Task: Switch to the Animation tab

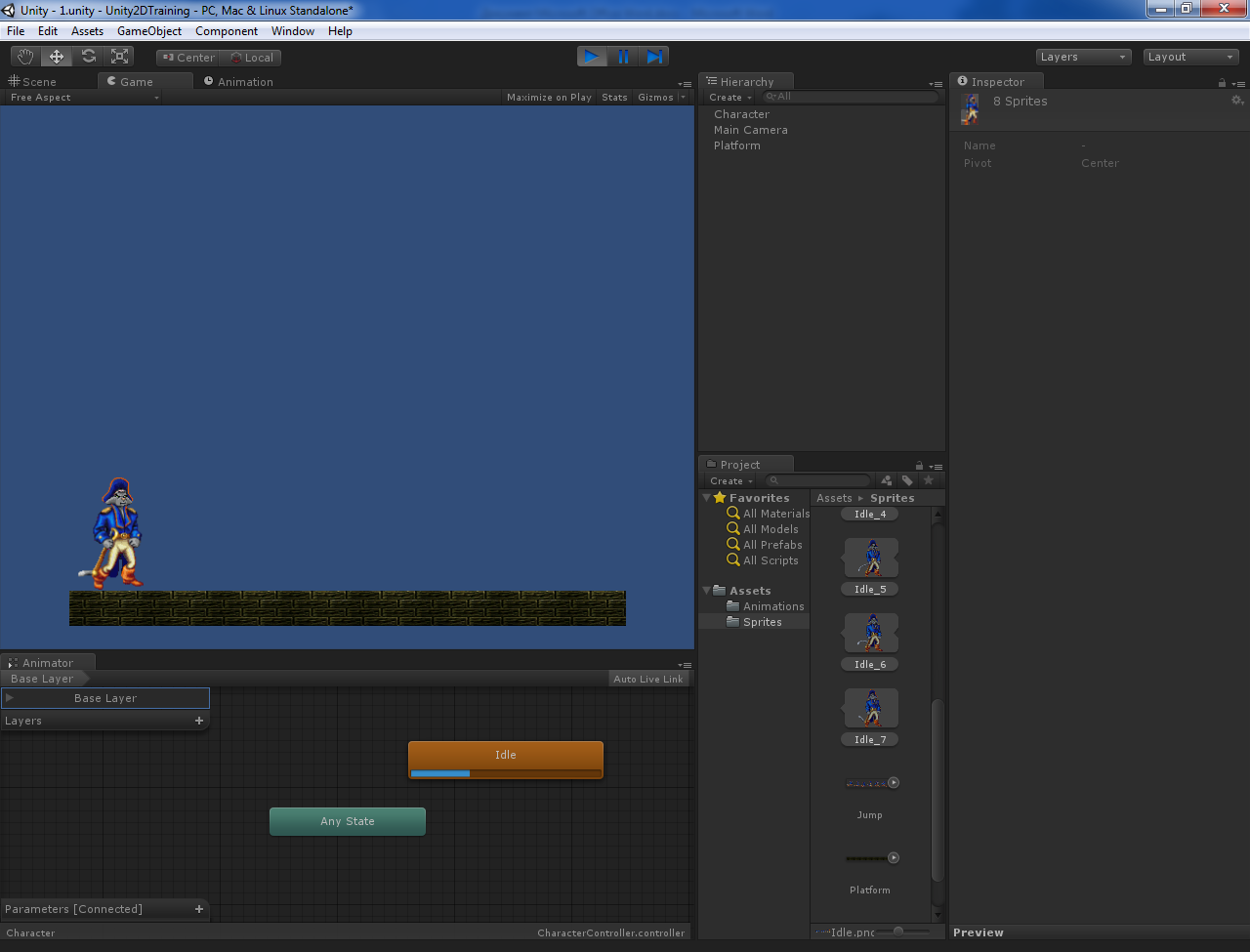Action: click(239, 82)
